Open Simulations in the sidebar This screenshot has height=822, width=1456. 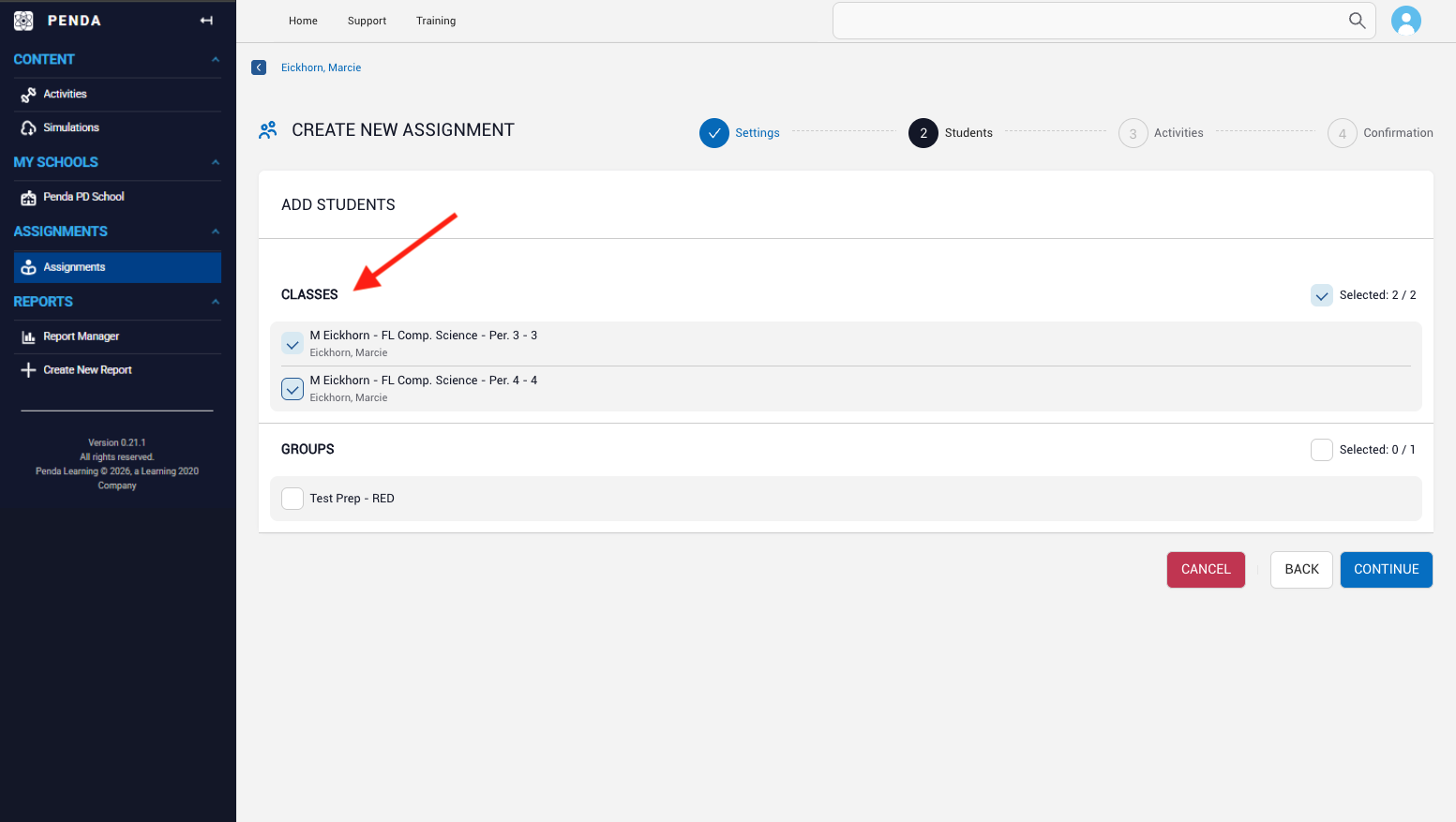pyautogui.click(x=71, y=127)
